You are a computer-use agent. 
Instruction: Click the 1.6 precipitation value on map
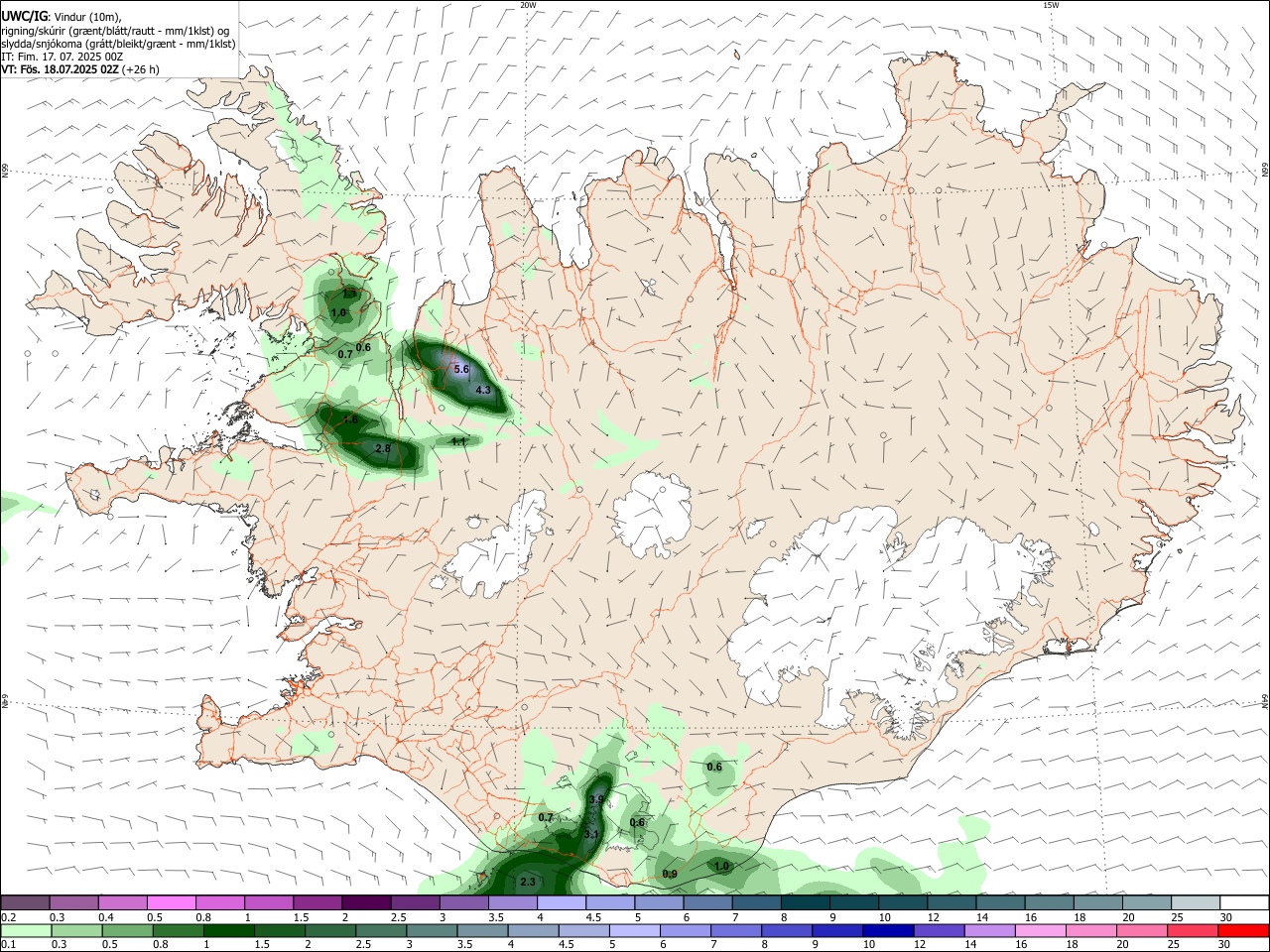pos(350,419)
